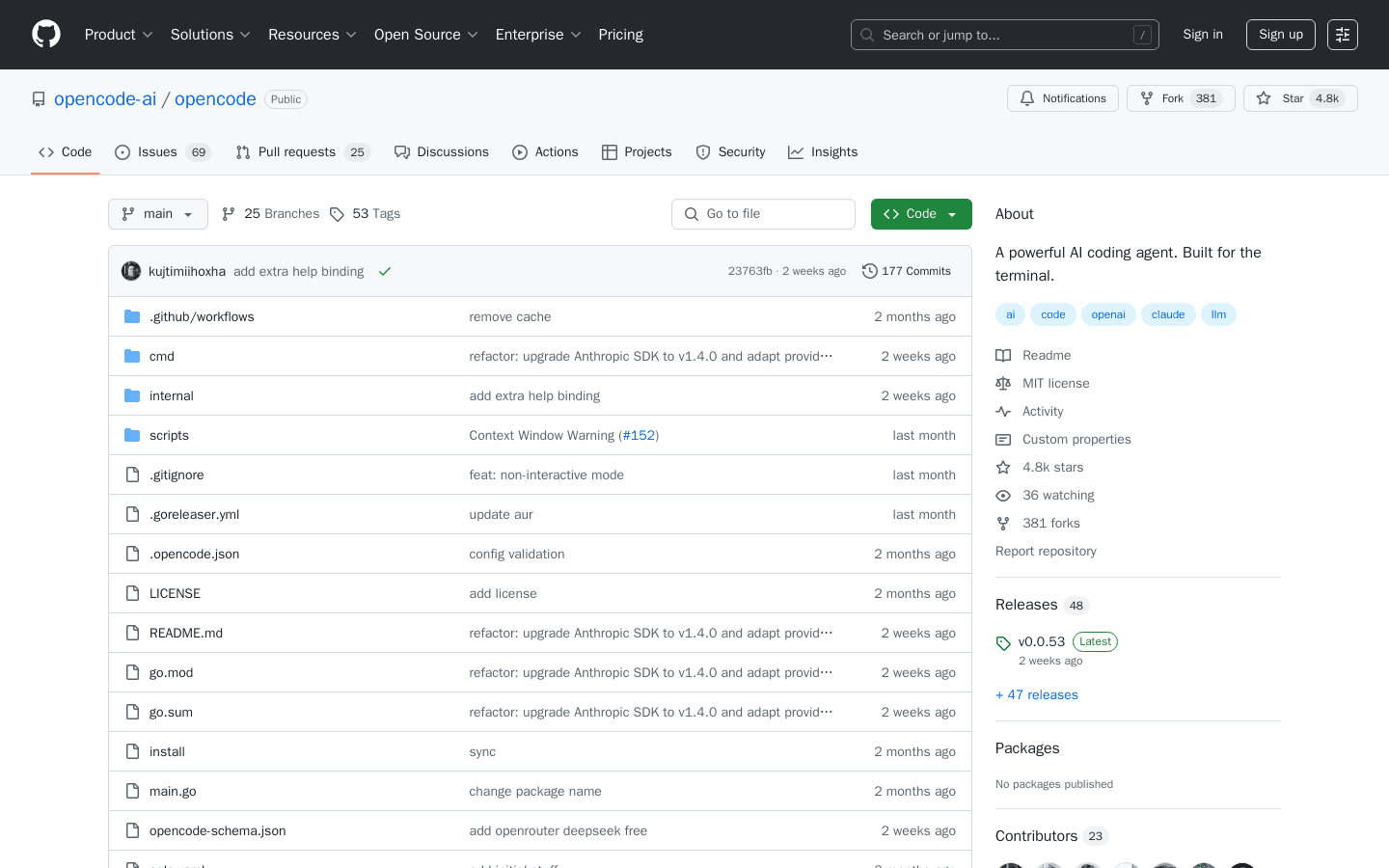
Task: Click the GitHub home logo
Action: pos(45,35)
